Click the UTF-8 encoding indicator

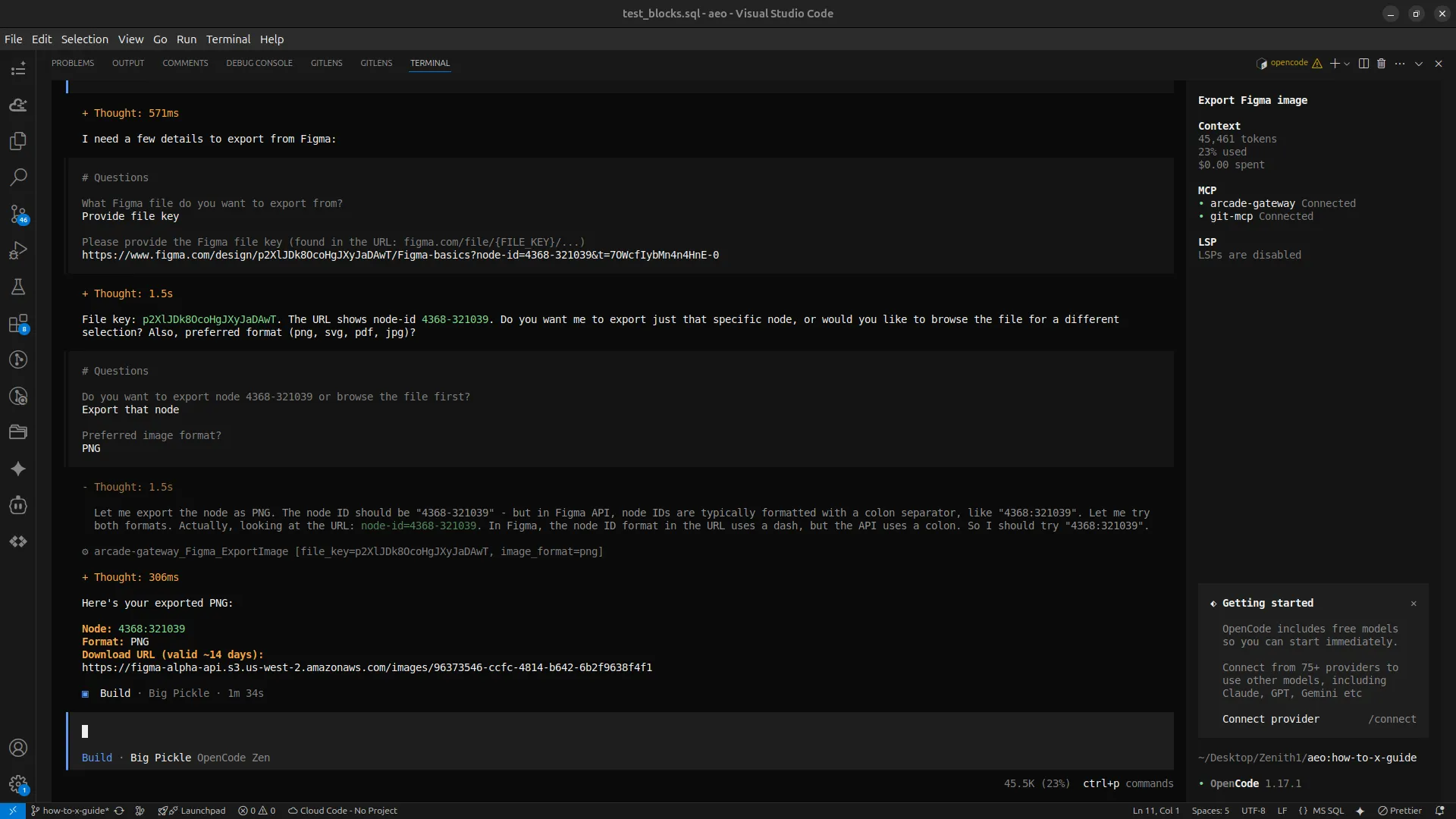coord(1254,811)
